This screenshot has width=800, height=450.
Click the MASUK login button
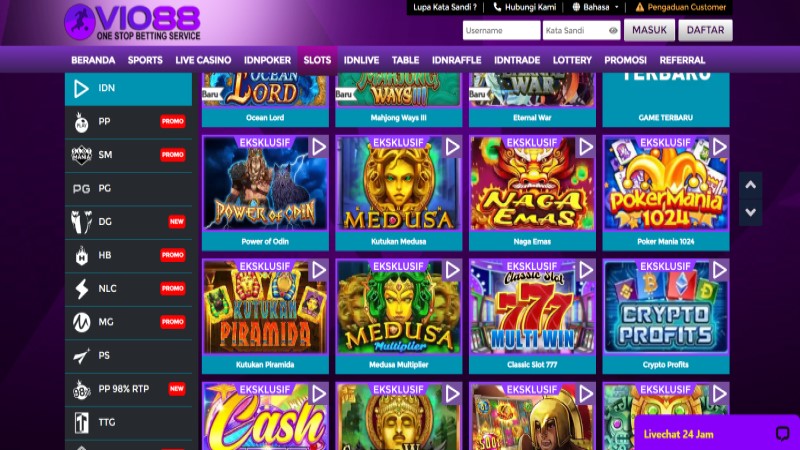click(x=649, y=30)
